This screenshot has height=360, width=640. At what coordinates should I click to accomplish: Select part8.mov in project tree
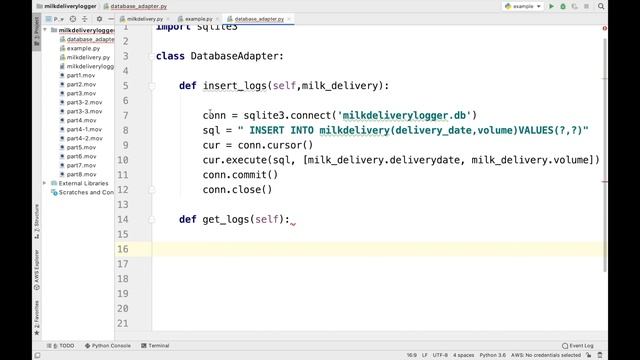(x=78, y=174)
